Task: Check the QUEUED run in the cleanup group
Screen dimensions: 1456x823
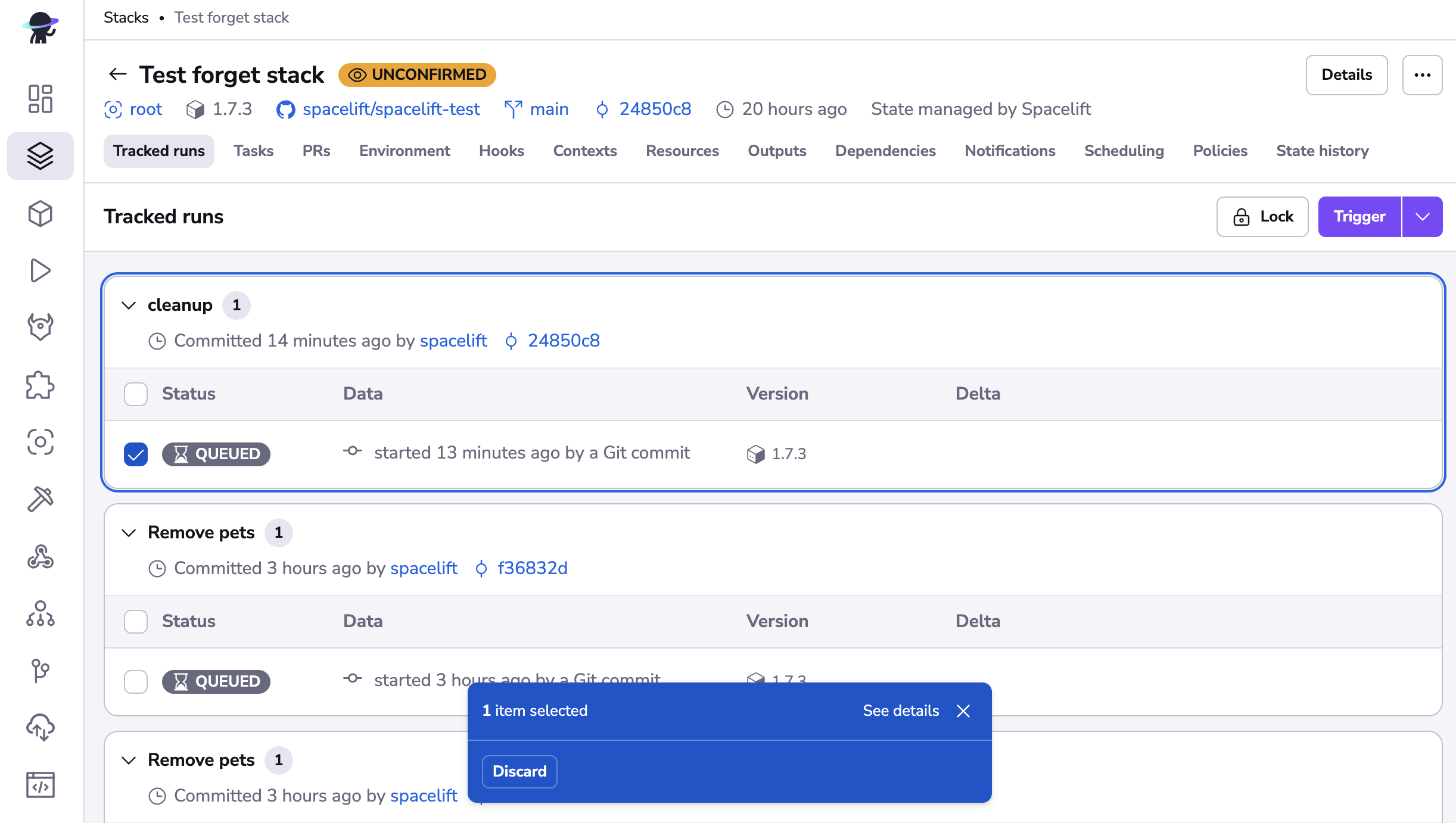Action: click(x=136, y=454)
